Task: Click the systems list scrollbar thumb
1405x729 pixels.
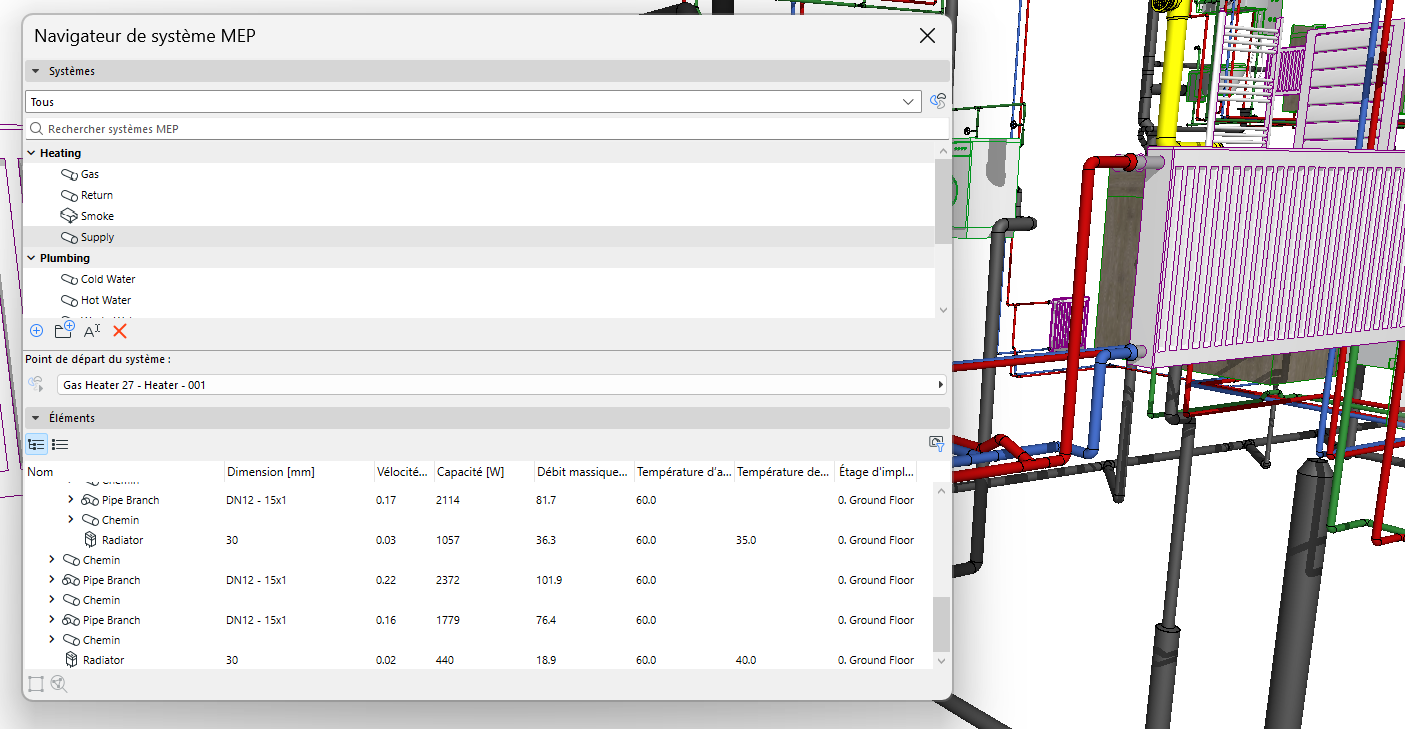Action: click(942, 202)
